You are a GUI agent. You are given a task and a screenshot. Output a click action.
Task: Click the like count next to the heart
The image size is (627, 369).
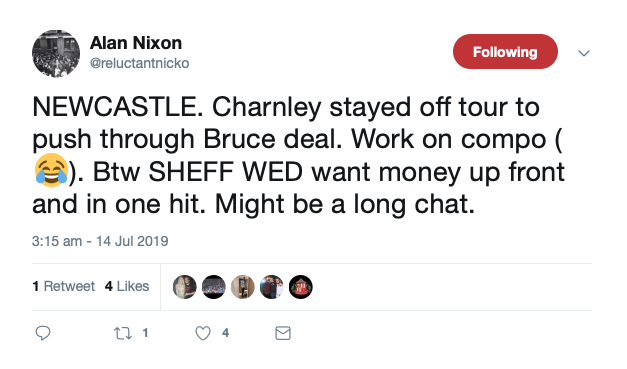pyautogui.click(x=226, y=333)
